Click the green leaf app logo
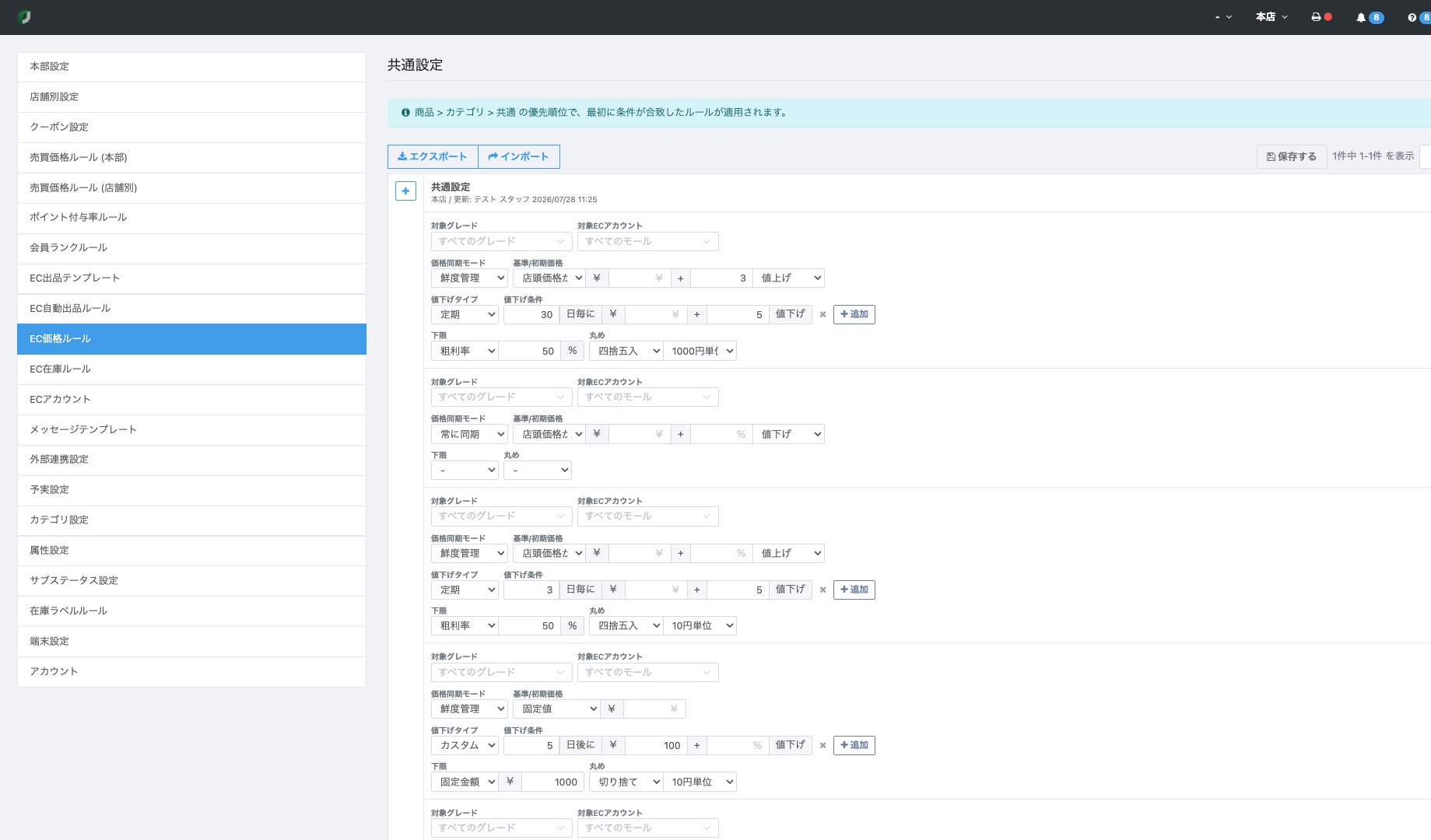The width and height of the screenshot is (1431, 840). click(x=24, y=17)
